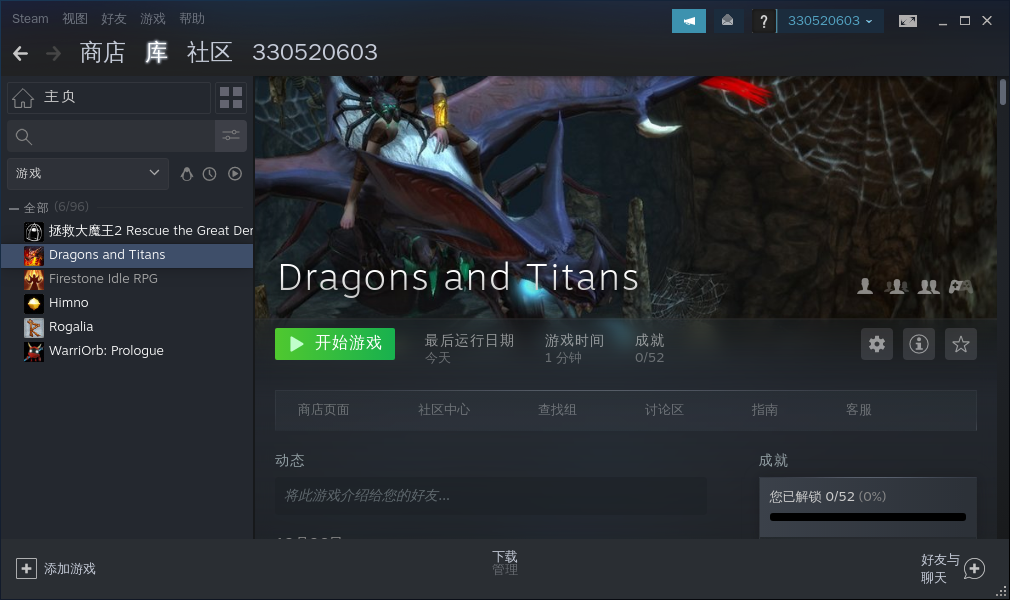The height and width of the screenshot is (600, 1010).
Task: Open 客服 link
Action: [x=859, y=410]
